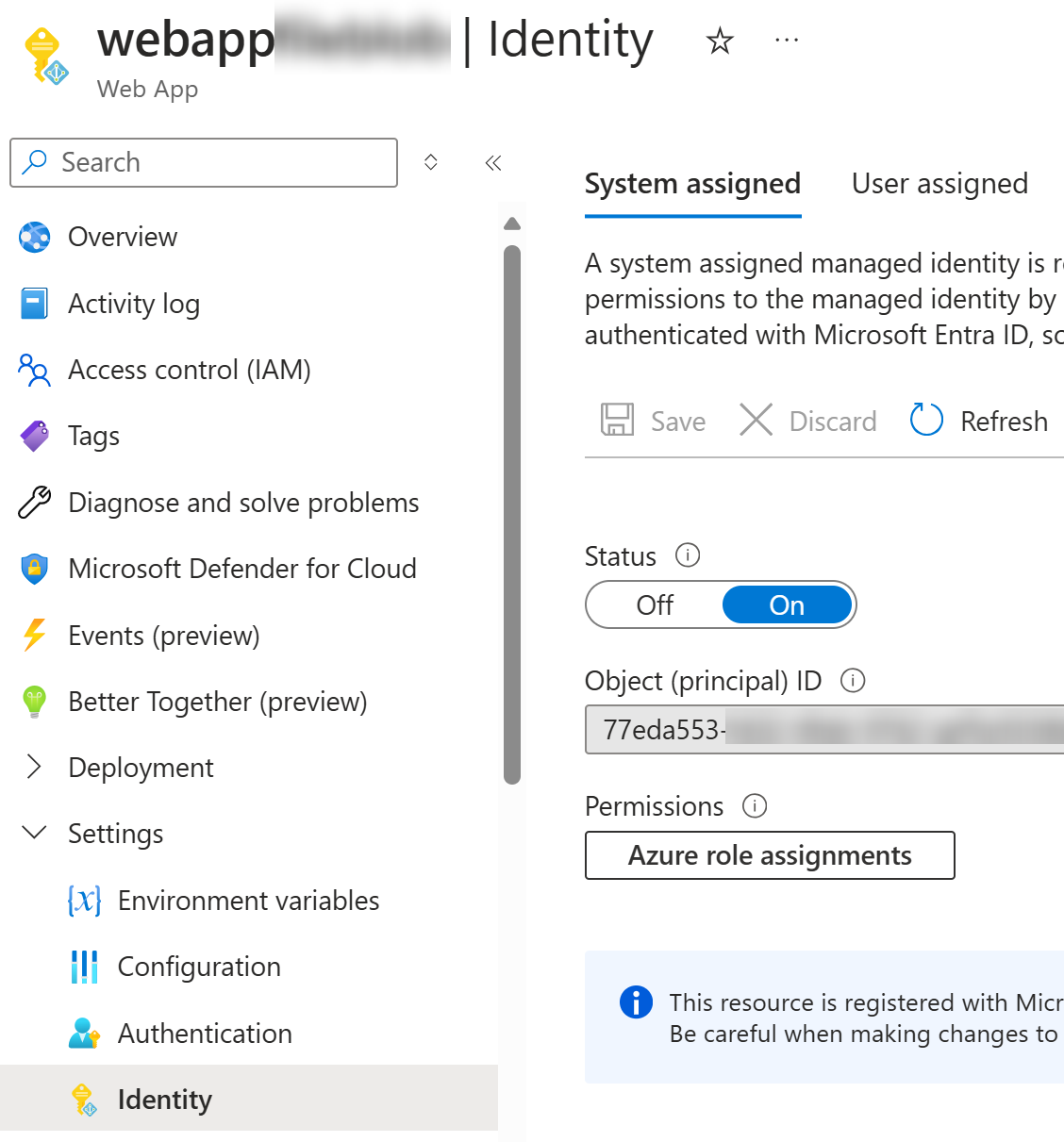Image resolution: width=1064 pixels, height=1142 pixels.
Task: Click the Microsoft Defender for Cloud shield icon
Action: pyautogui.click(x=35, y=569)
